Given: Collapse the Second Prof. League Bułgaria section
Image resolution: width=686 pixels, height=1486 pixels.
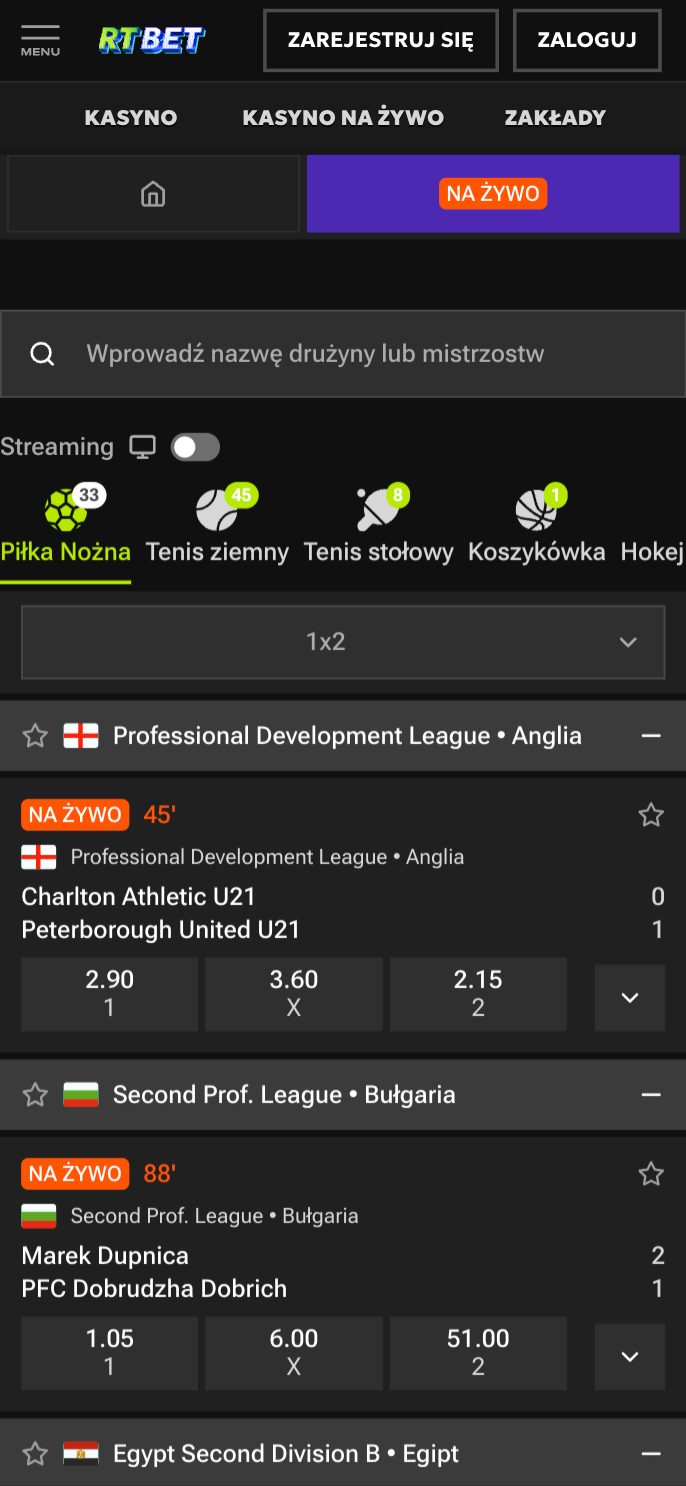Looking at the screenshot, I should pyautogui.click(x=652, y=1094).
